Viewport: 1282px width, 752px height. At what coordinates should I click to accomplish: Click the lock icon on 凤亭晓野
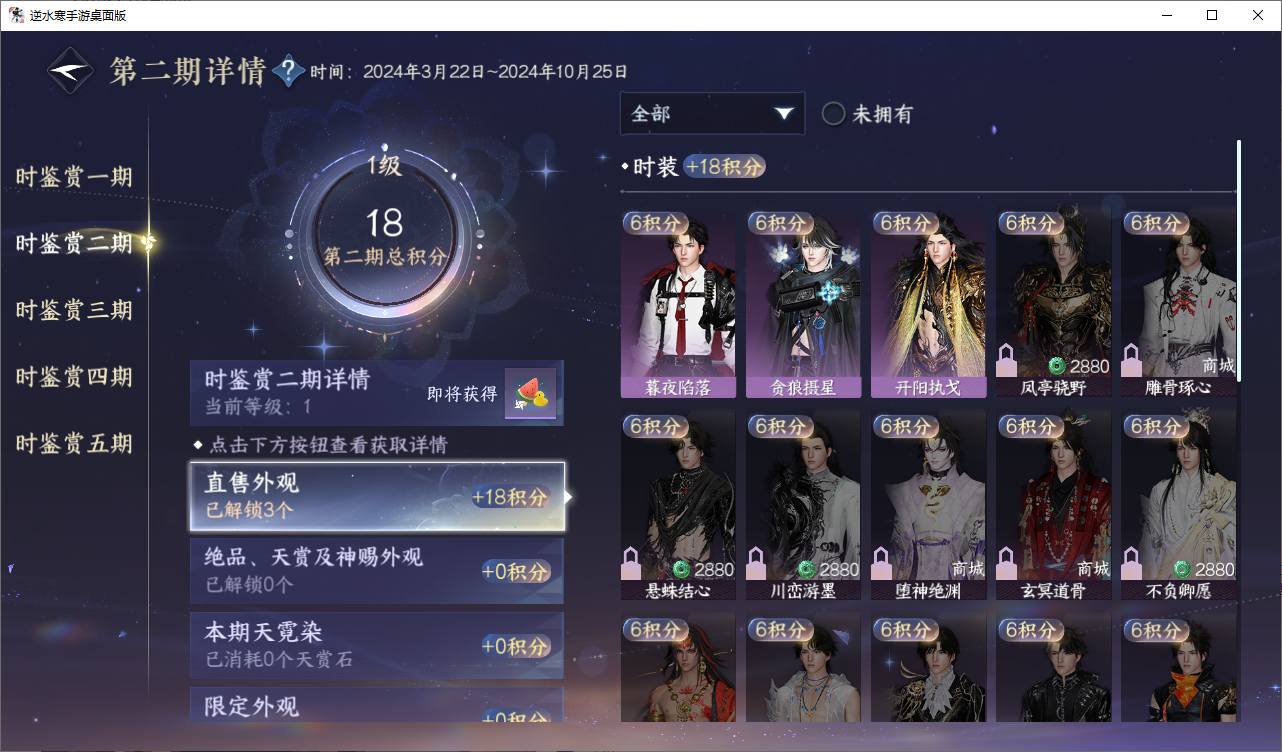click(x=1006, y=360)
